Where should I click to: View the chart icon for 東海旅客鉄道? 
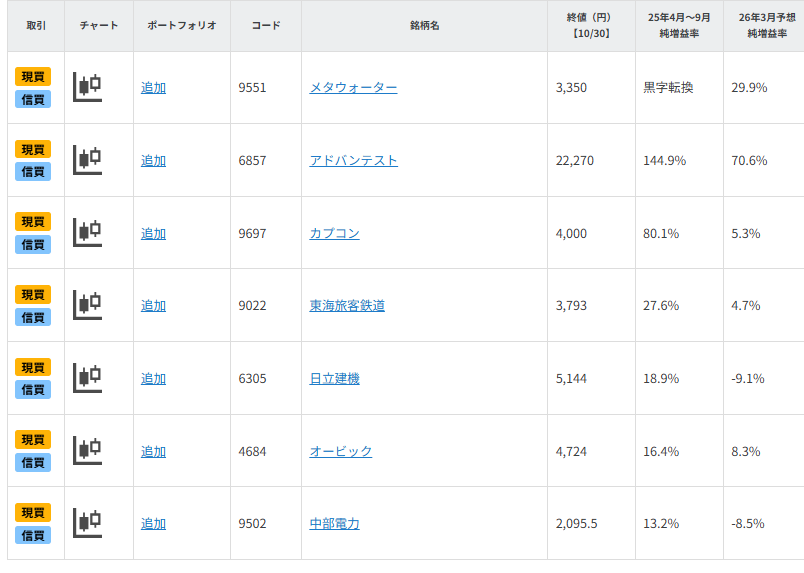click(x=88, y=305)
